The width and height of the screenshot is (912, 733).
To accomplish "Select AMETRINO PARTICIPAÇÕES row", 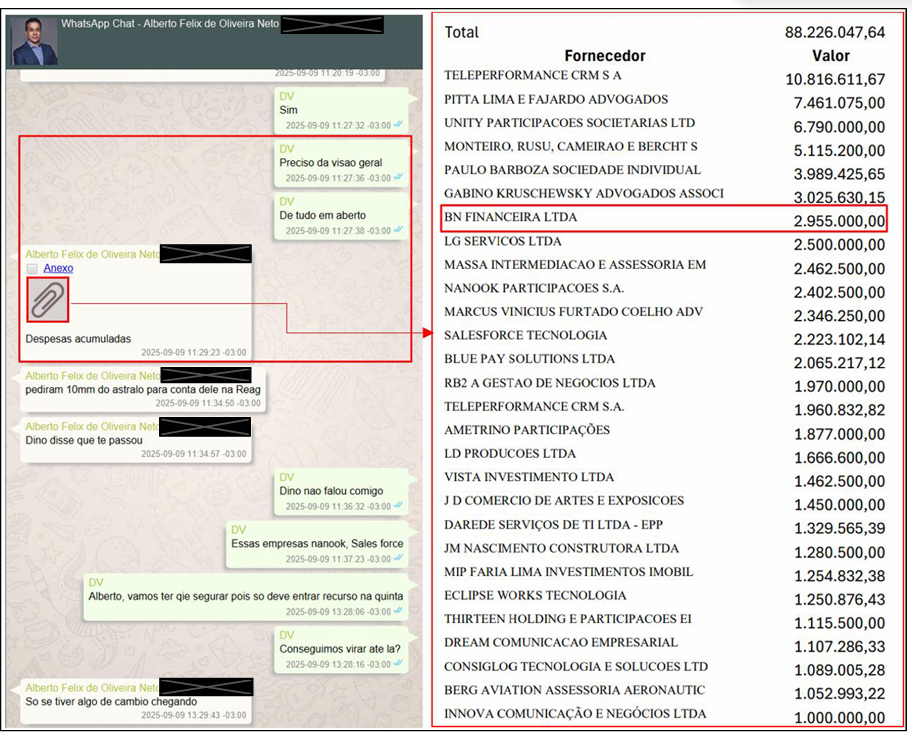I will coord(664,431).
